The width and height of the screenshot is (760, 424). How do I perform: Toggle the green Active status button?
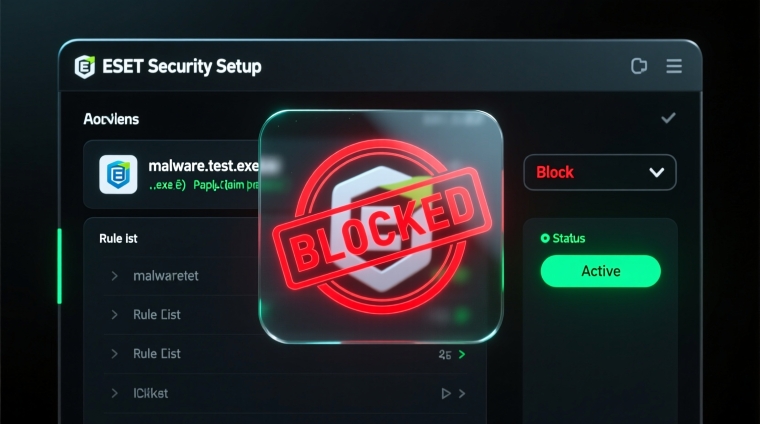600,271
